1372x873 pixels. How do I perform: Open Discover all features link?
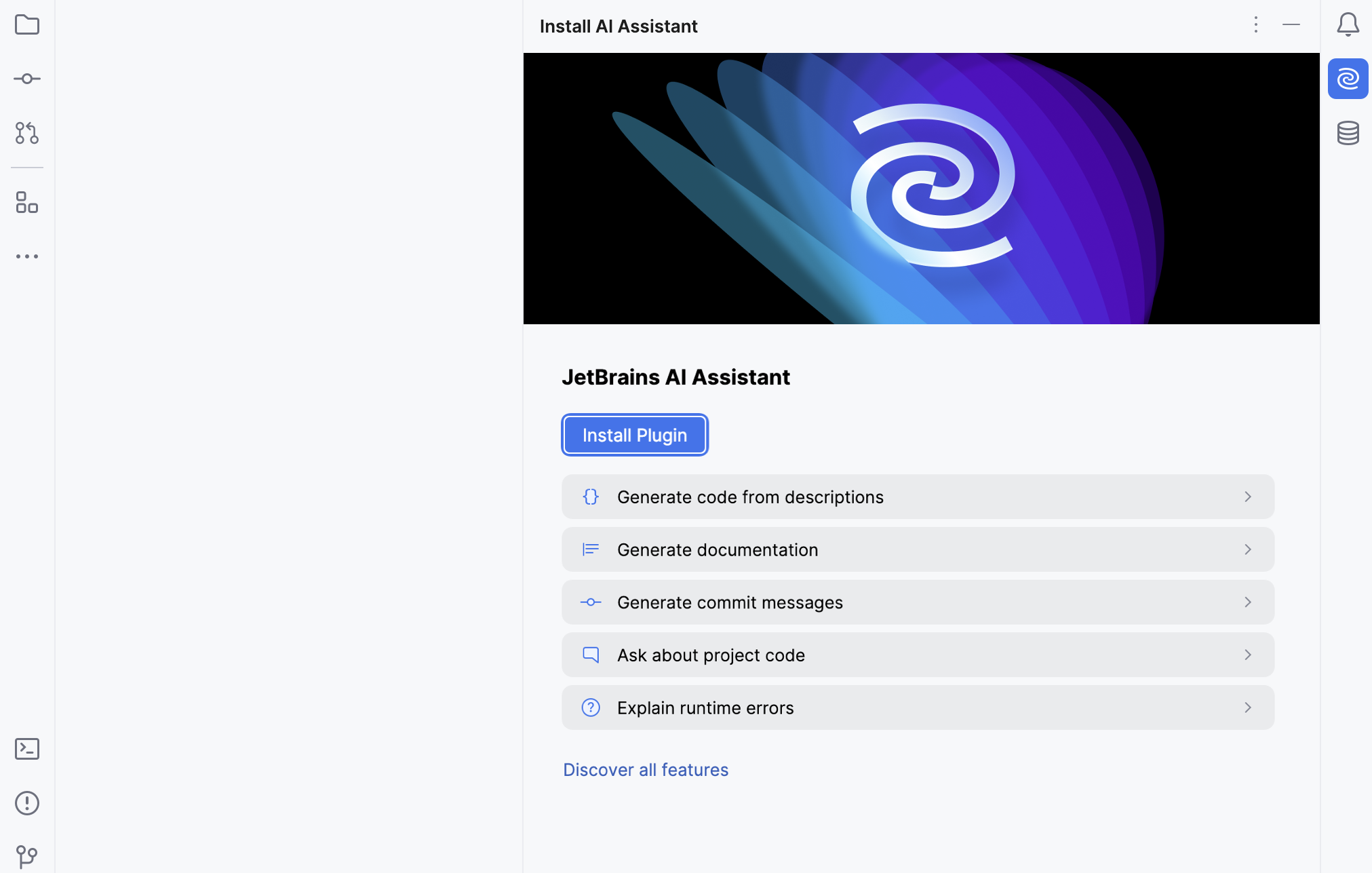[645, 769]
